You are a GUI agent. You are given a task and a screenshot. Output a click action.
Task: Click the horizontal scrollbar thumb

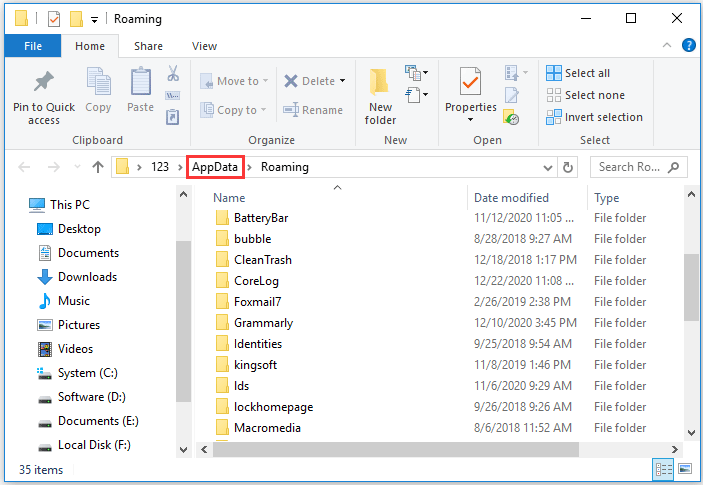pyautogui.click(x=395, y=449)
